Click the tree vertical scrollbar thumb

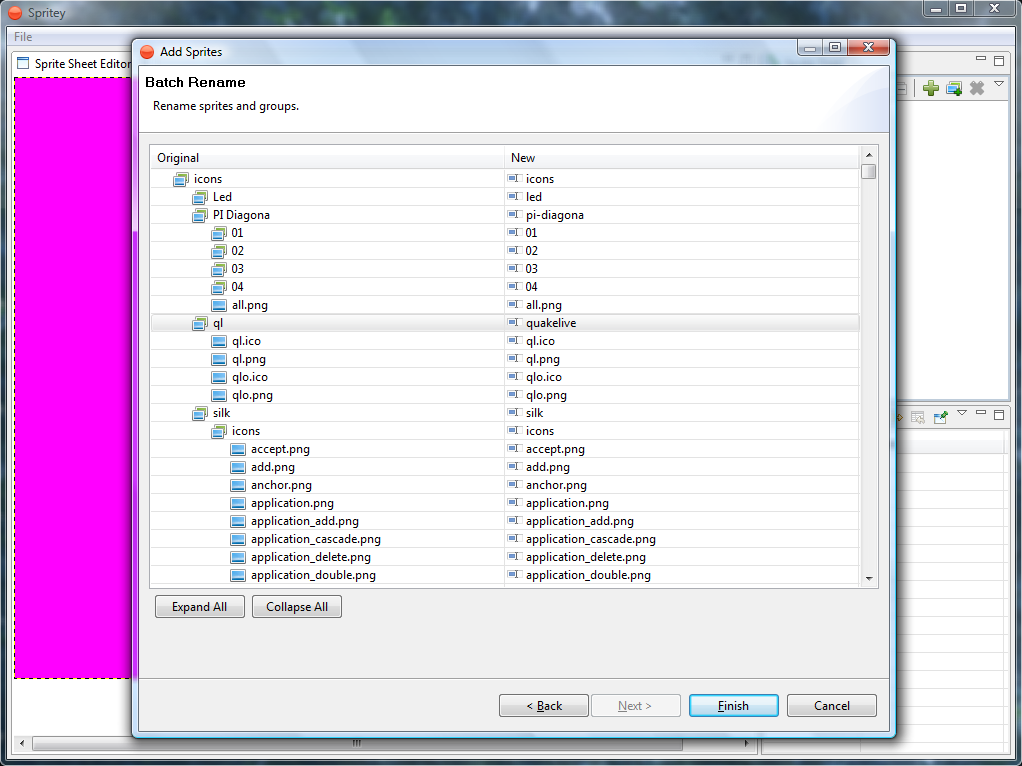pyautogui.click(x=869, y=171)
